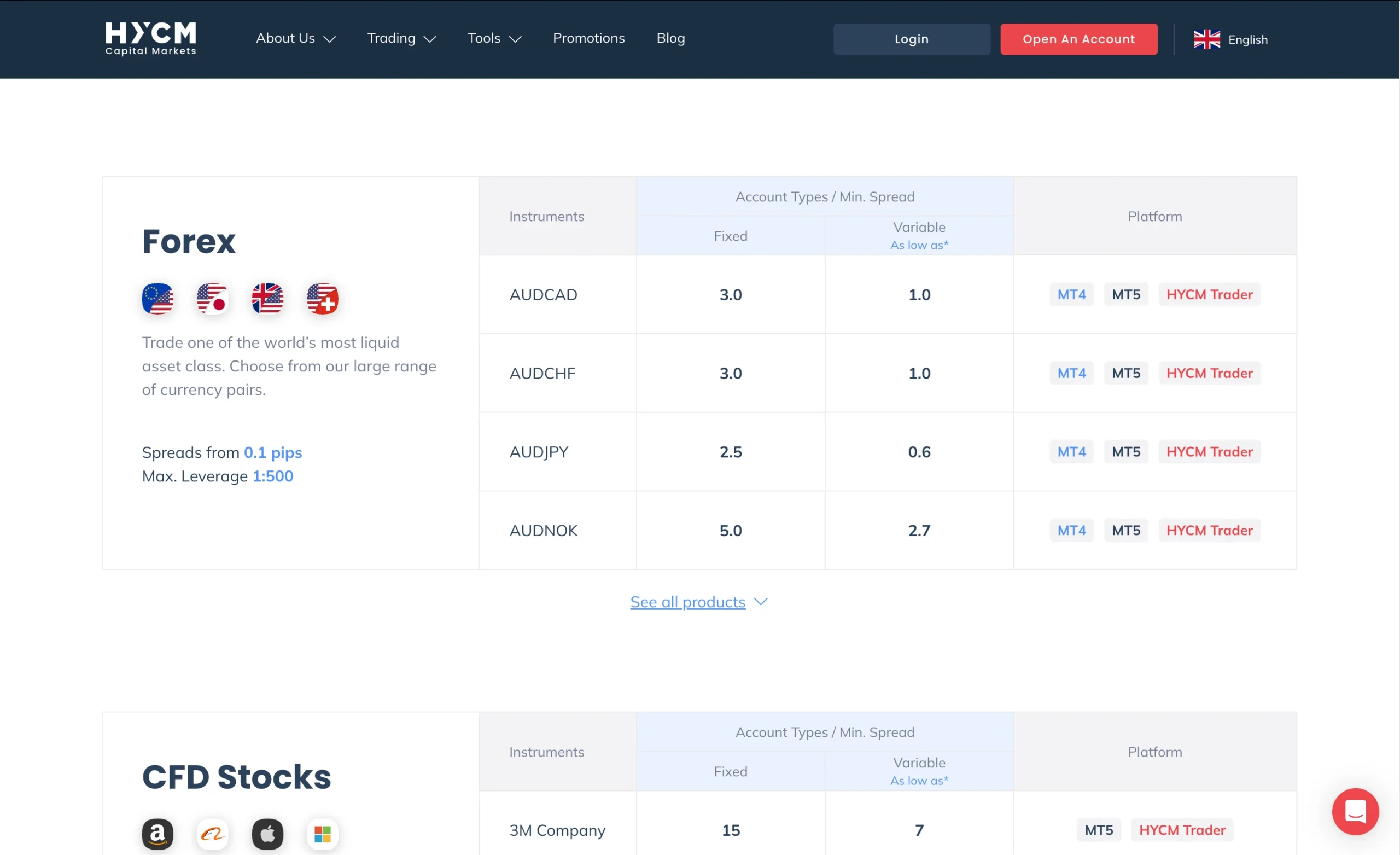Click the UK flag language icon

click(x=1207, y=39)
